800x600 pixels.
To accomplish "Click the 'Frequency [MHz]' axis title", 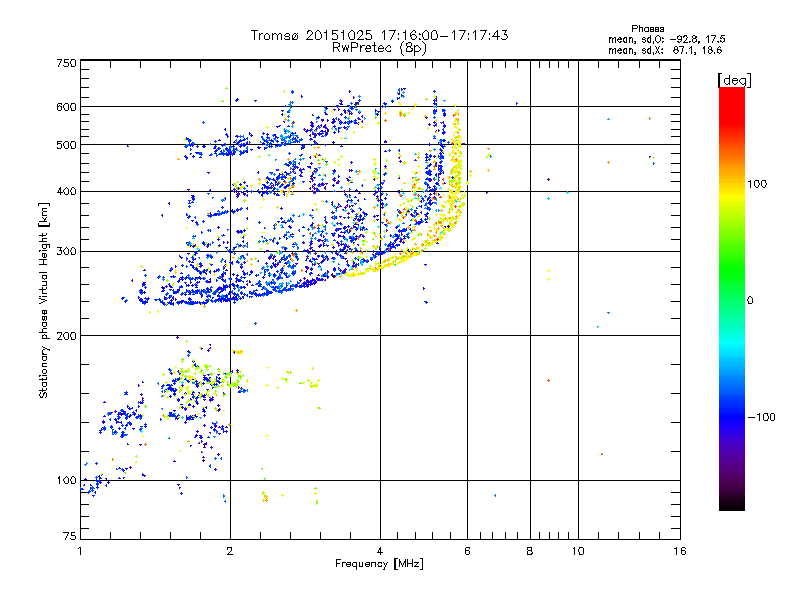I will tap(379, 564).
